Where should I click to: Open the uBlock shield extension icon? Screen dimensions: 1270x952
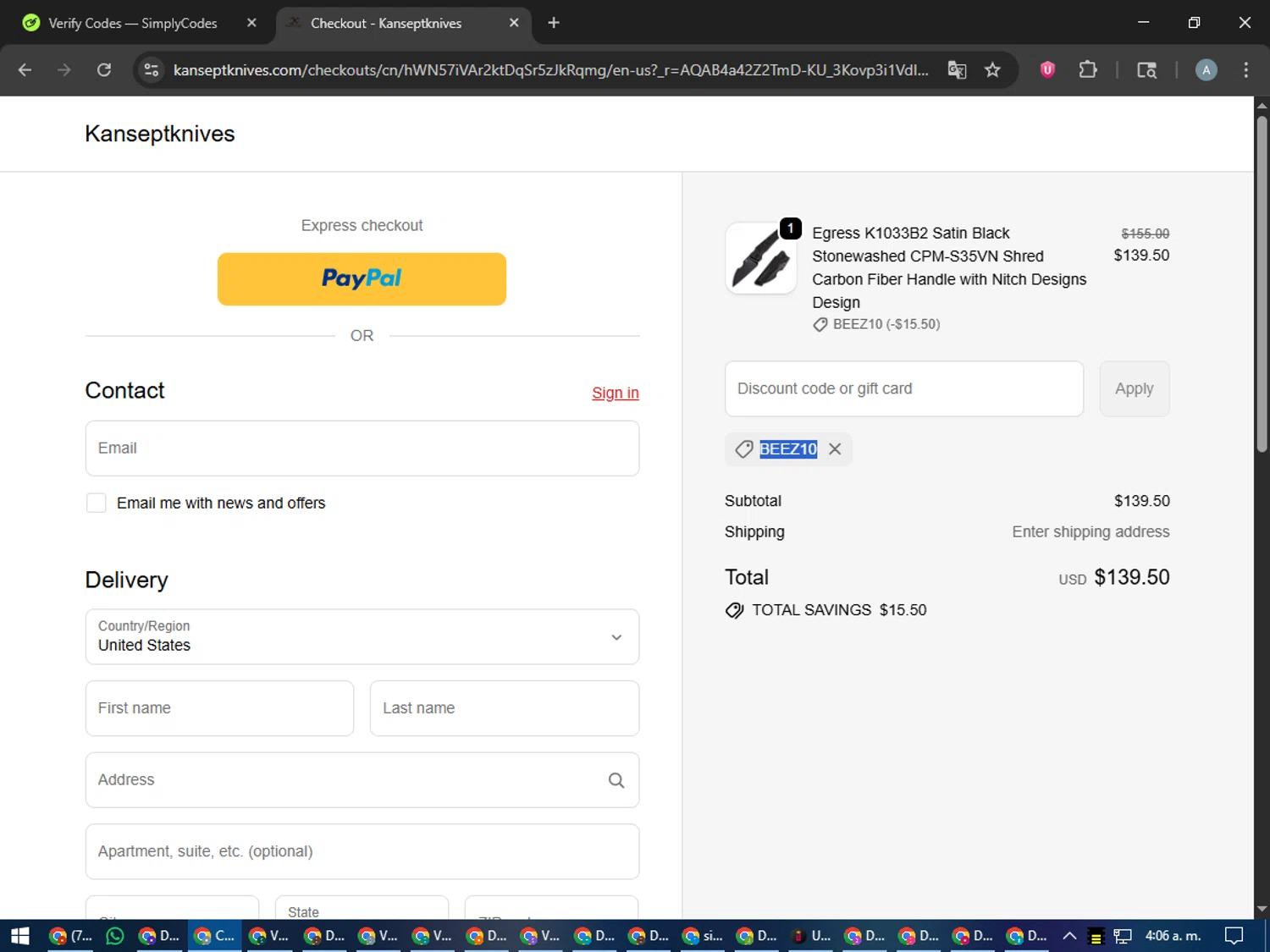pos(1047,69)
